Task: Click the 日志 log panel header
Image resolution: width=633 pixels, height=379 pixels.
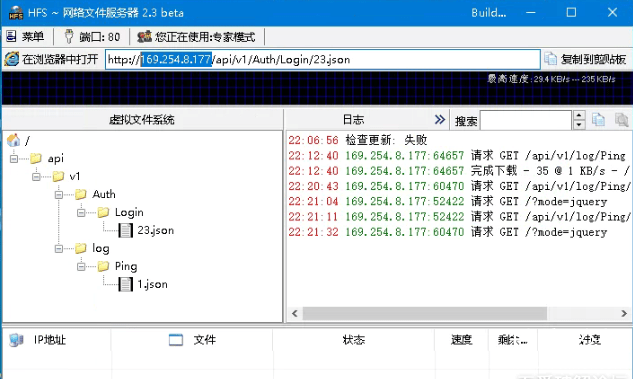Action: pyautogui.click(x=353, y=119)
